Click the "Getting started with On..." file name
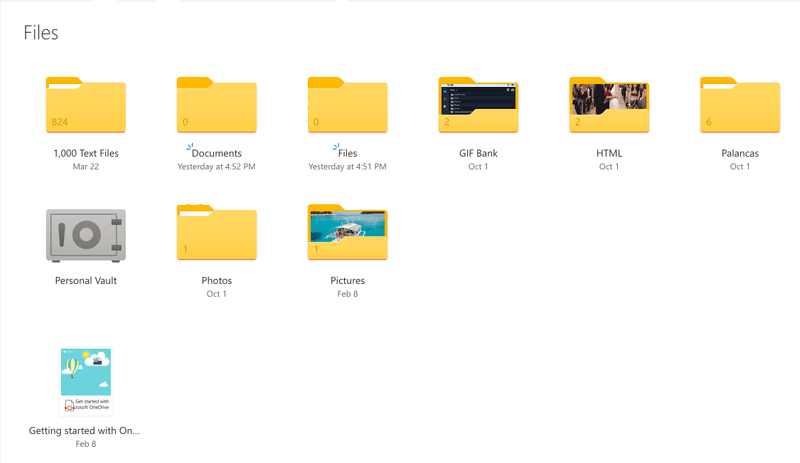 86,430
